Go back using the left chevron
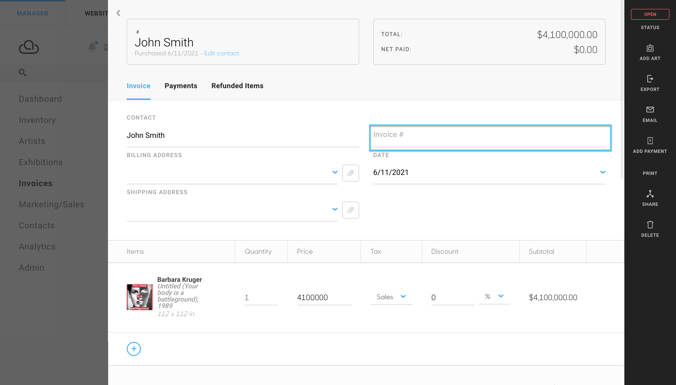 [x=118, y=13]
